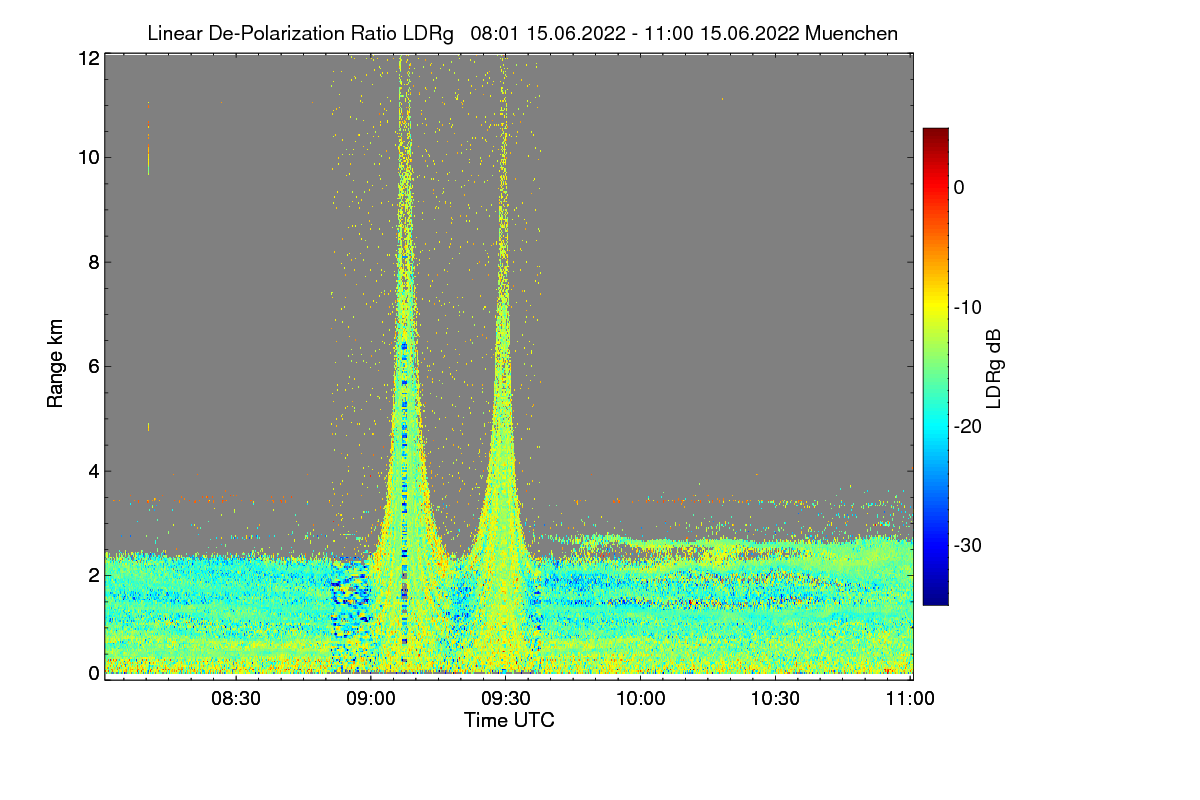Click the x-axis time label '08:30'
1200x800 pixels.
(237, 699)
